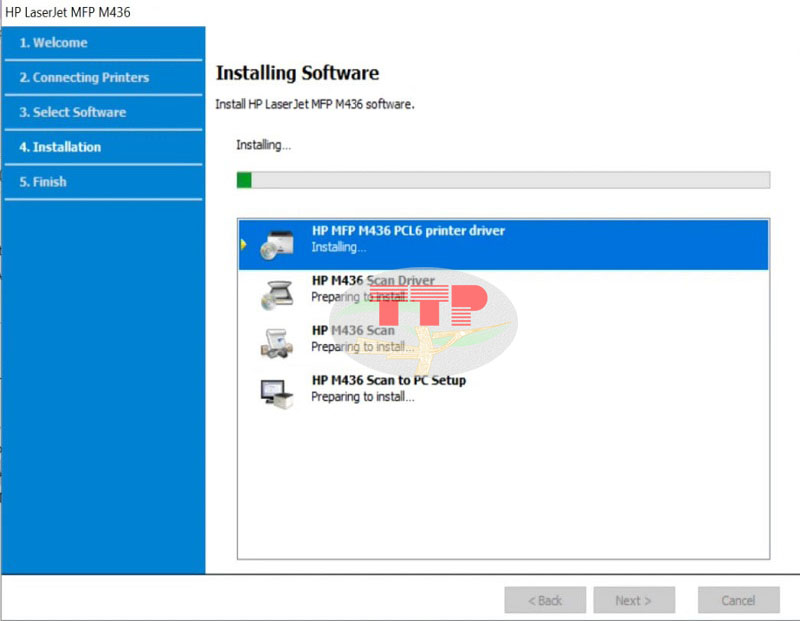Jump to step 5. Finish

43,182
